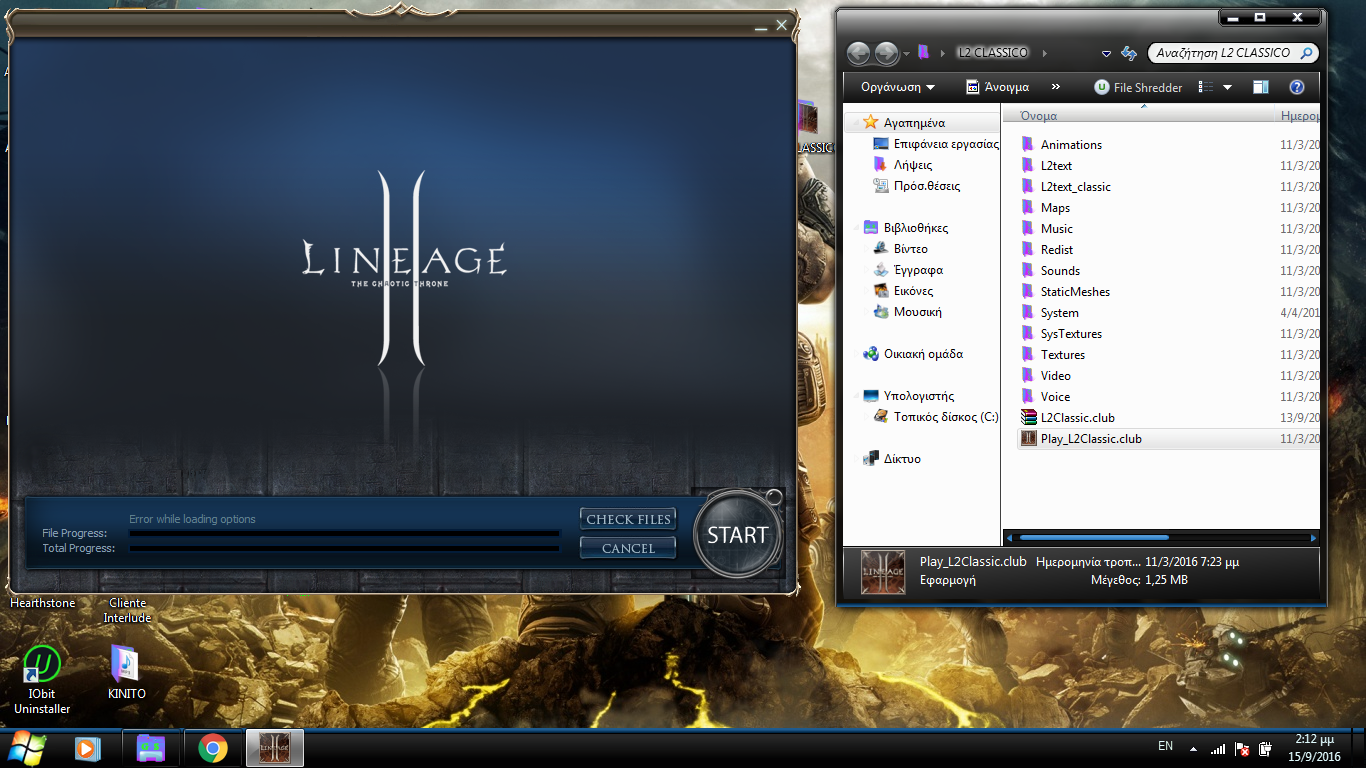Select the Video folder
This screenshot has width=1366, height=768.
point(1055,375)
